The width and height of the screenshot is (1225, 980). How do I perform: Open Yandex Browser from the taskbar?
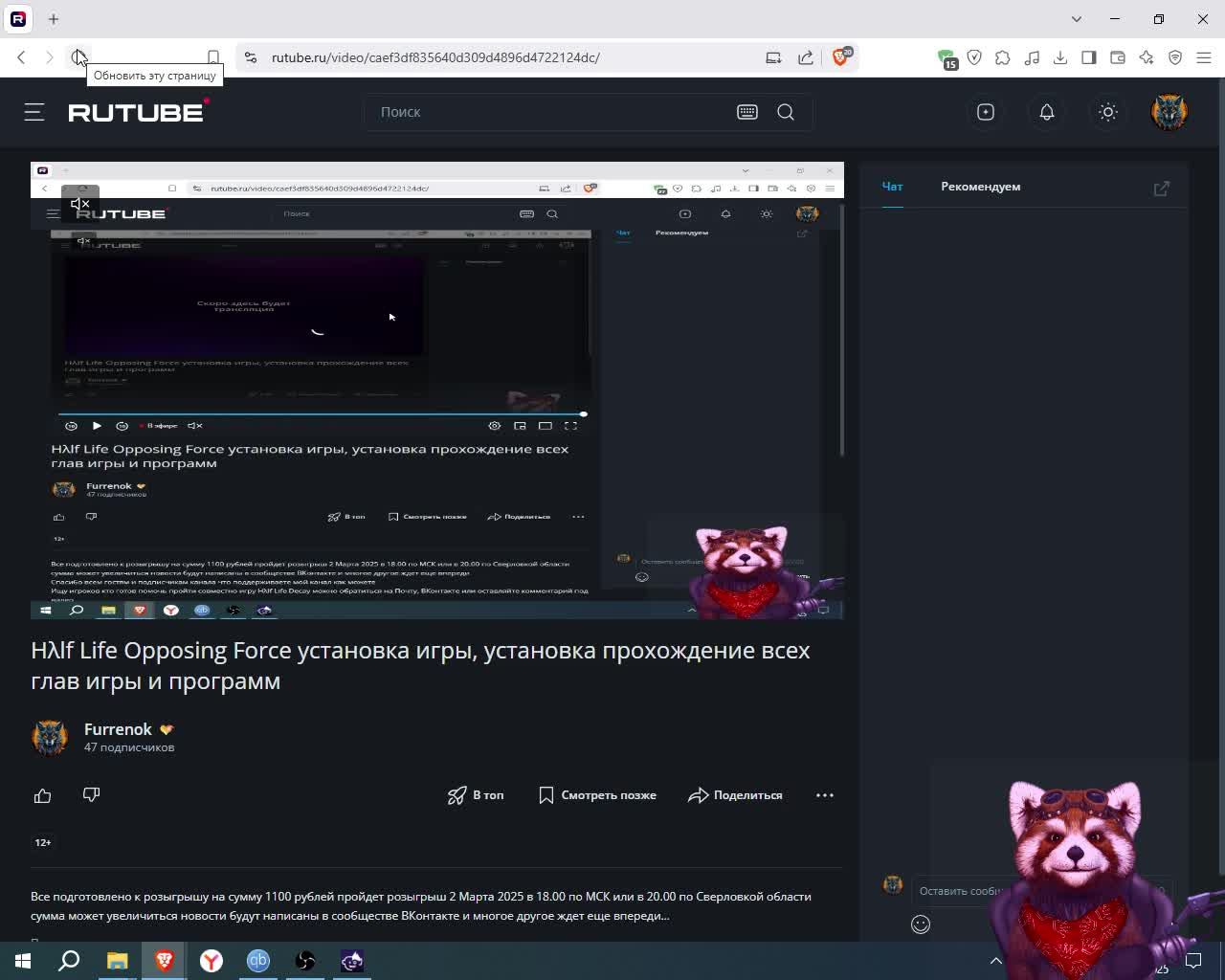pos(211,960)
